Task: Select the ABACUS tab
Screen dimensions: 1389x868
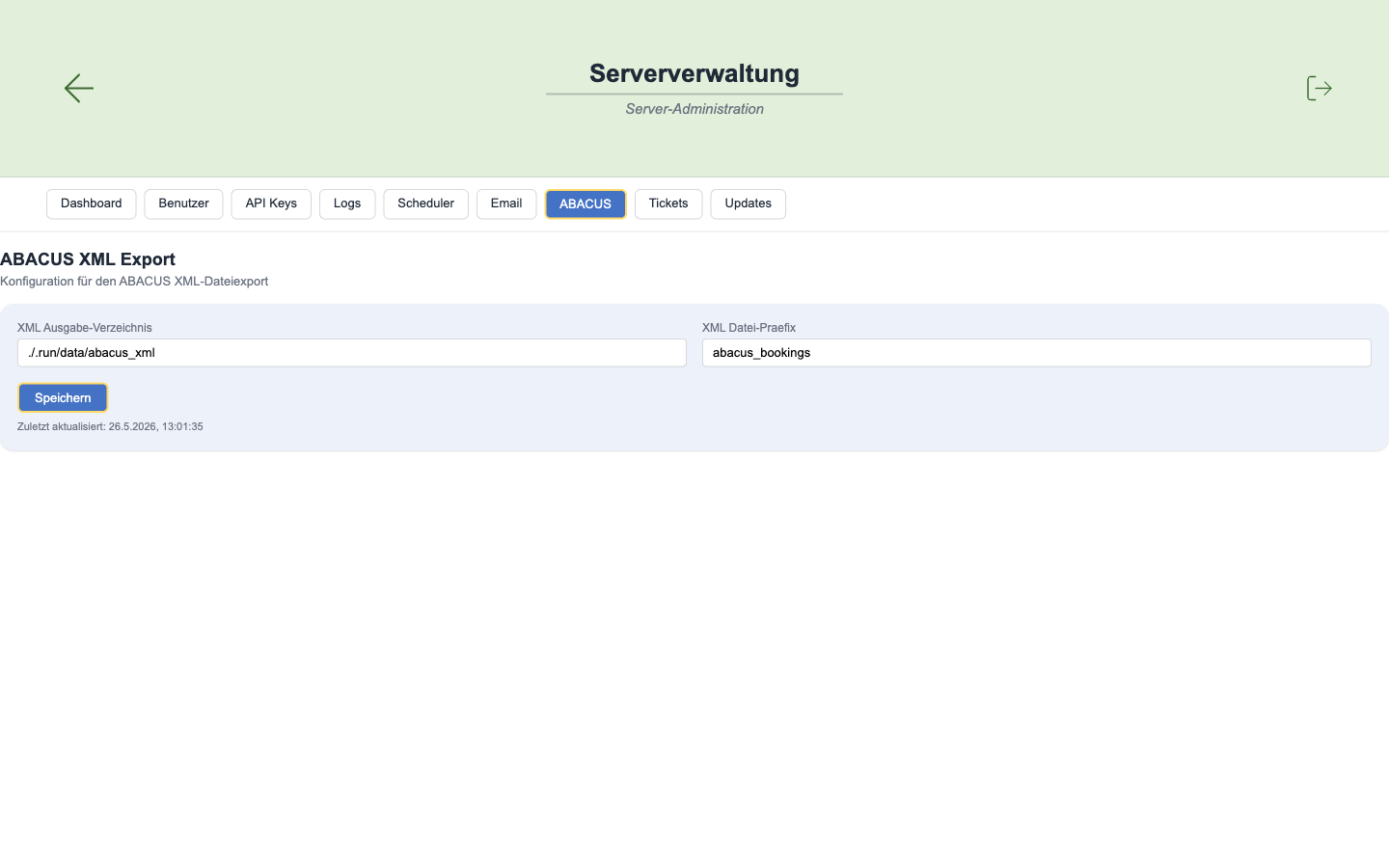Action: click(x=586, y=203)
